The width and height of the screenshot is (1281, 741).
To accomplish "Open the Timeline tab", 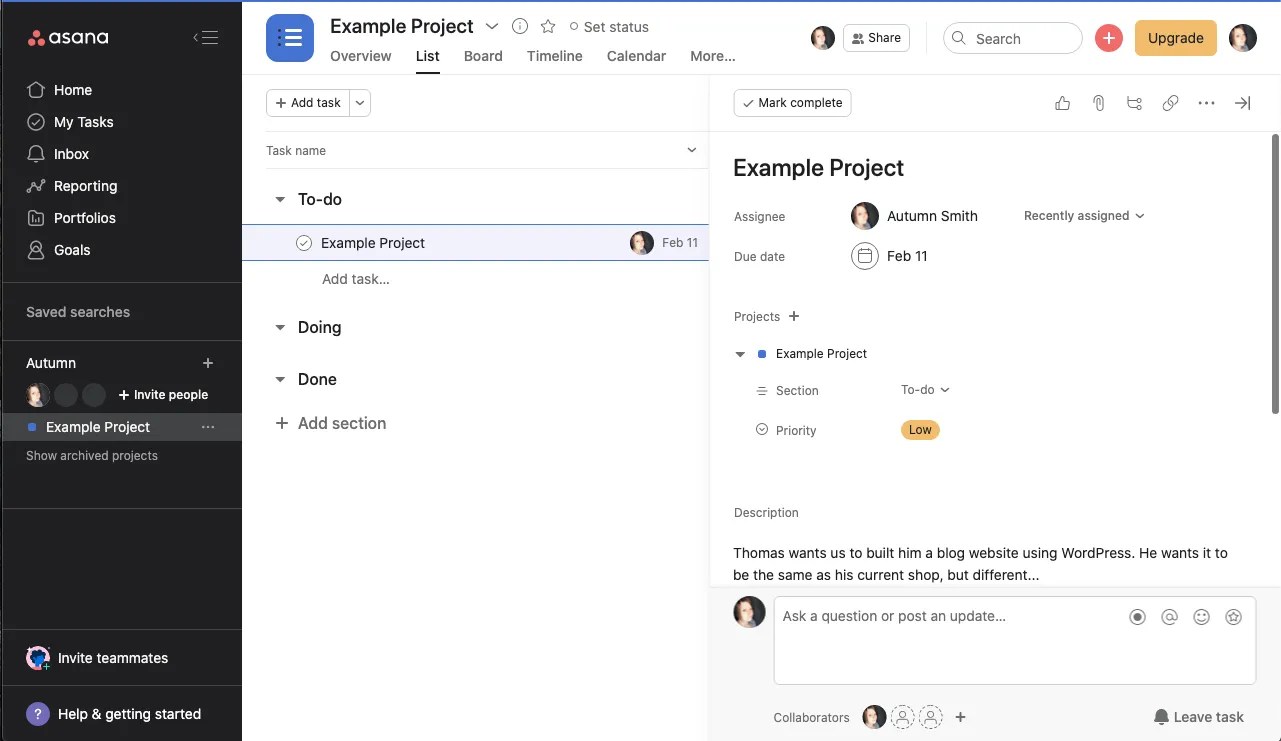I will tap(554, 56).
